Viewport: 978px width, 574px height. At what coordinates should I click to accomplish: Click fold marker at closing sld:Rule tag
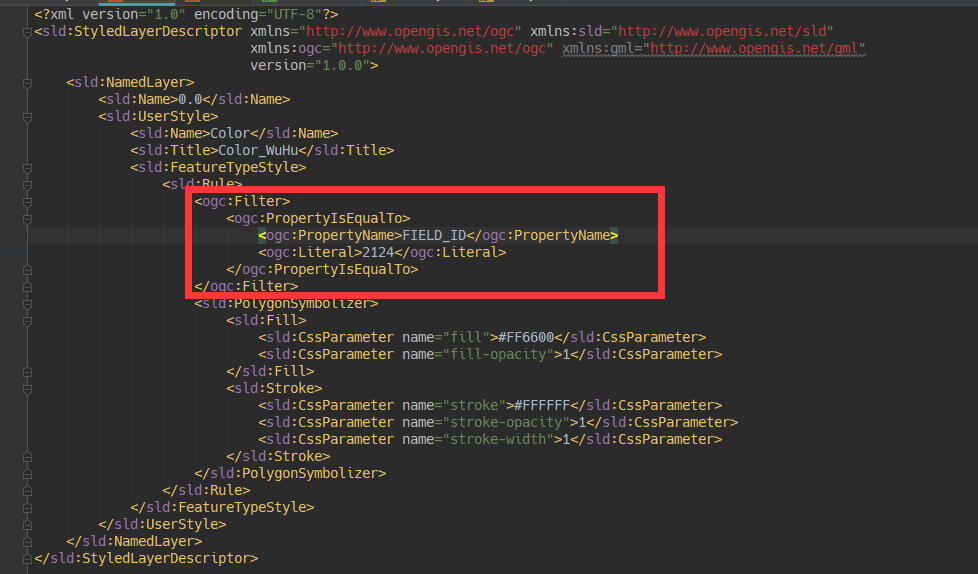click(x=27, y=491)
